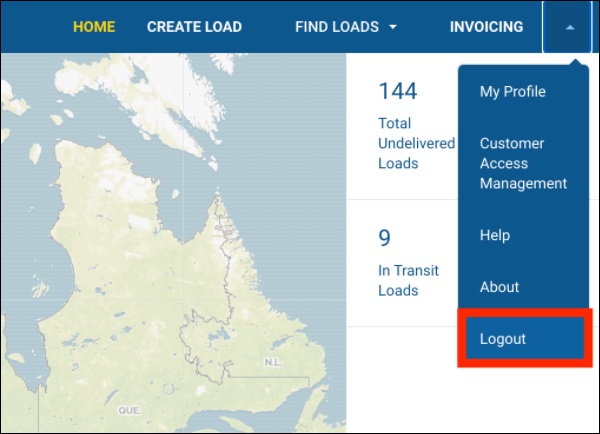Click the 9 in-transit count
The height and width of the screenshot is (434, 600).
[x=384, y=238]
